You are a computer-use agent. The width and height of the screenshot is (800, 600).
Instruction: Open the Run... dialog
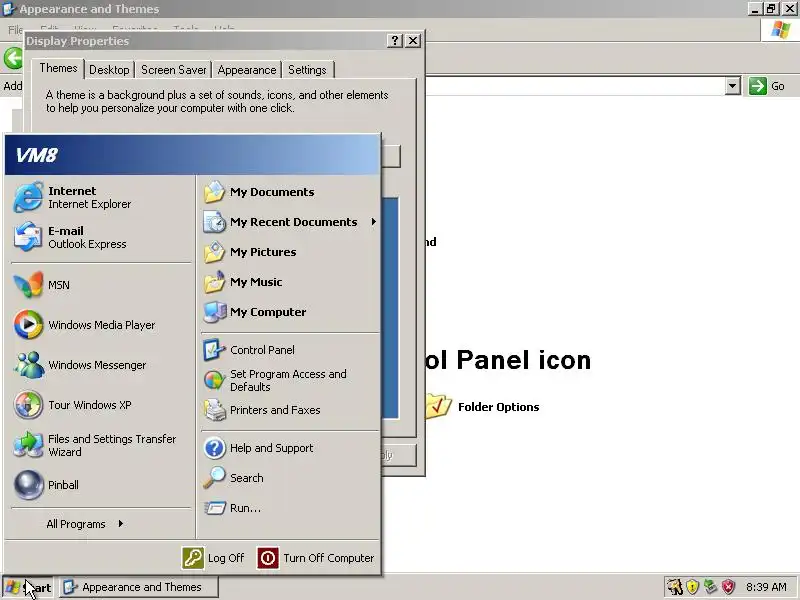[x=290, y=508]
